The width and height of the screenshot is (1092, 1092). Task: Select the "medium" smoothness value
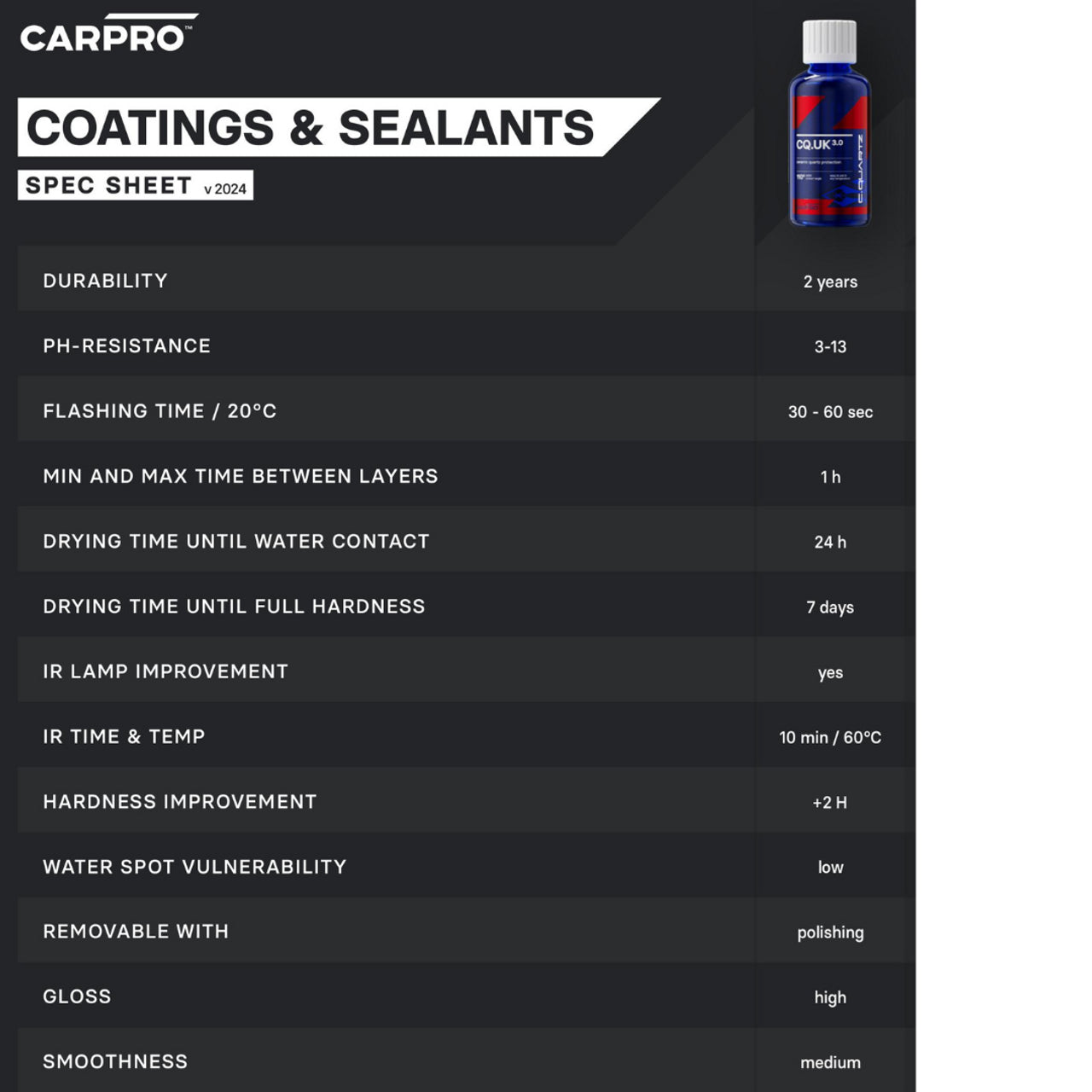coord(830,1062)
